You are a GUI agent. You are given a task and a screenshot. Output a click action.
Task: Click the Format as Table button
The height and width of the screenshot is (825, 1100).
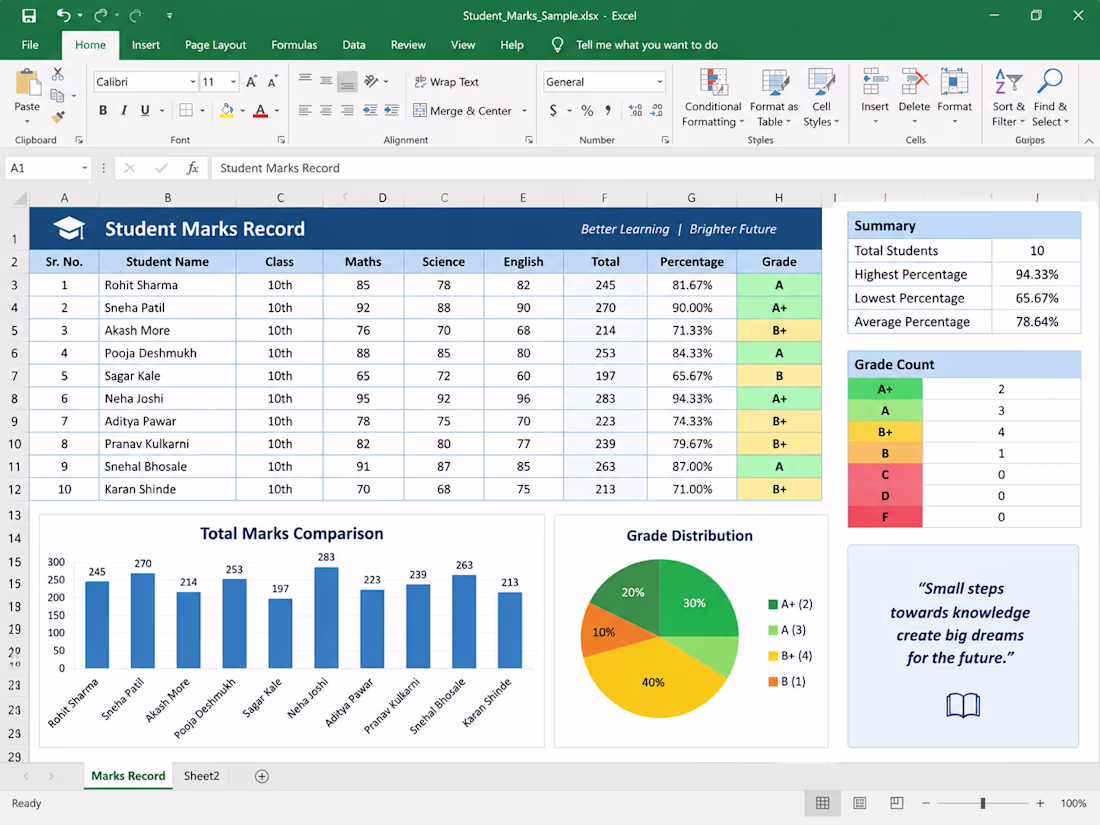(x=774, y=98)
